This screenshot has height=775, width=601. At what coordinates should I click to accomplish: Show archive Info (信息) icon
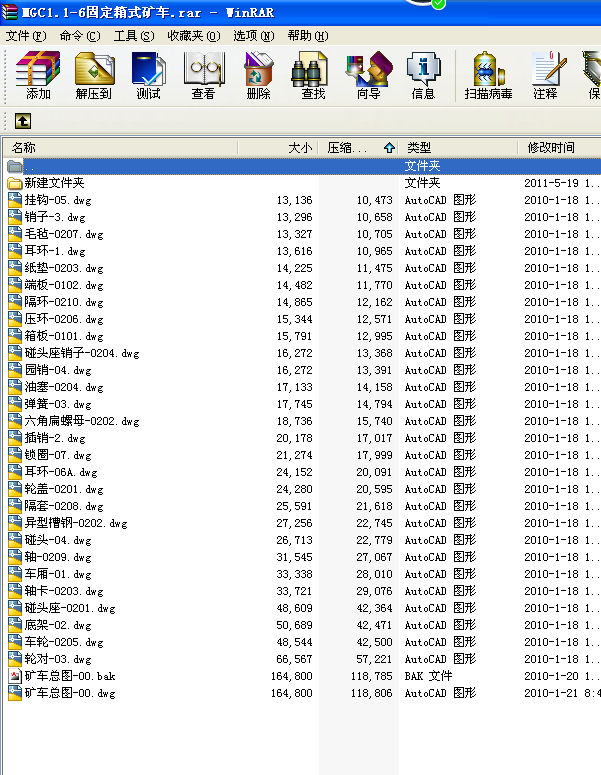click(424, 75)
